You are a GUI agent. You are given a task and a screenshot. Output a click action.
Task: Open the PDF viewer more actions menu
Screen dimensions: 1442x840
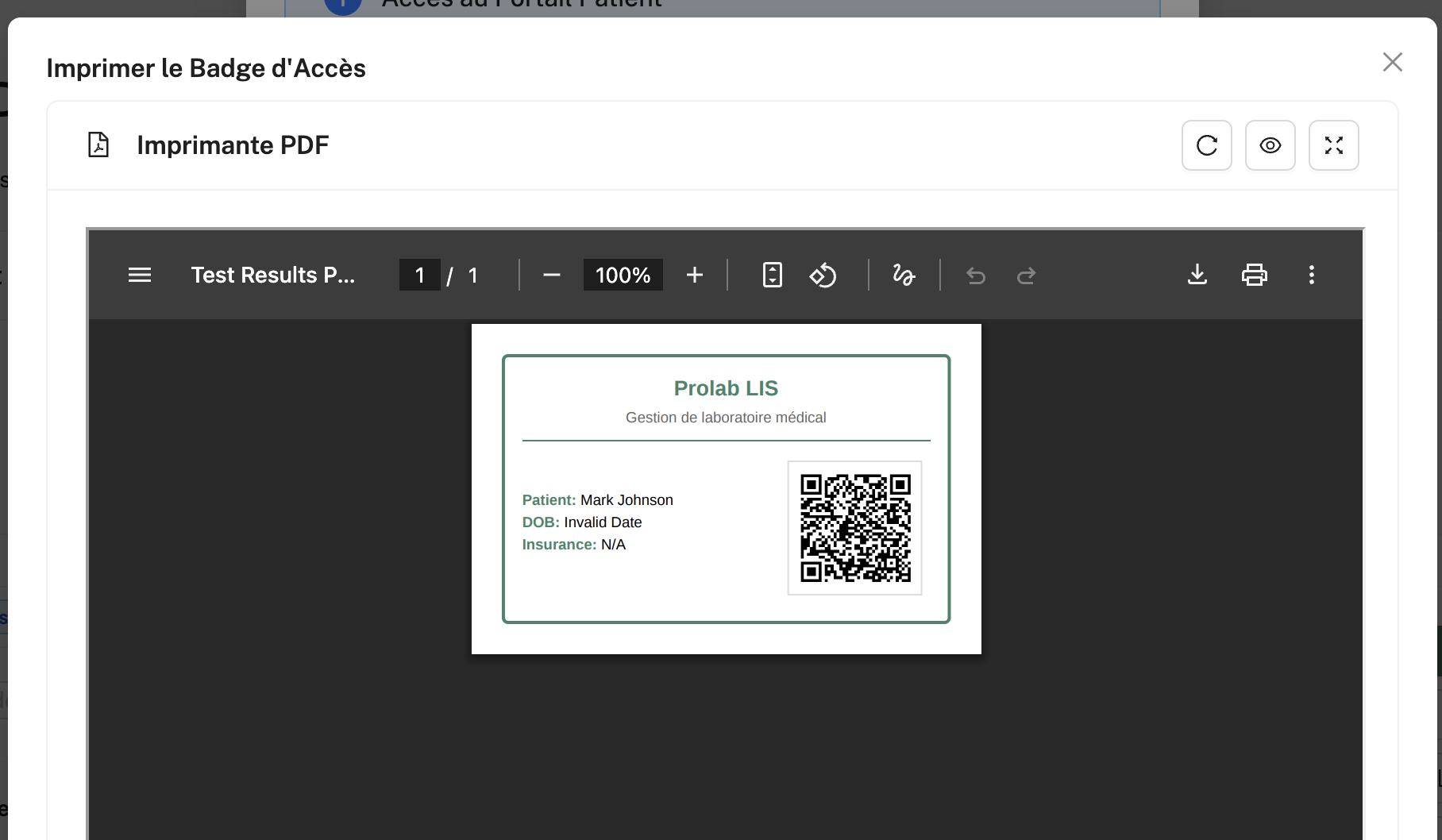click(1312, 275)
